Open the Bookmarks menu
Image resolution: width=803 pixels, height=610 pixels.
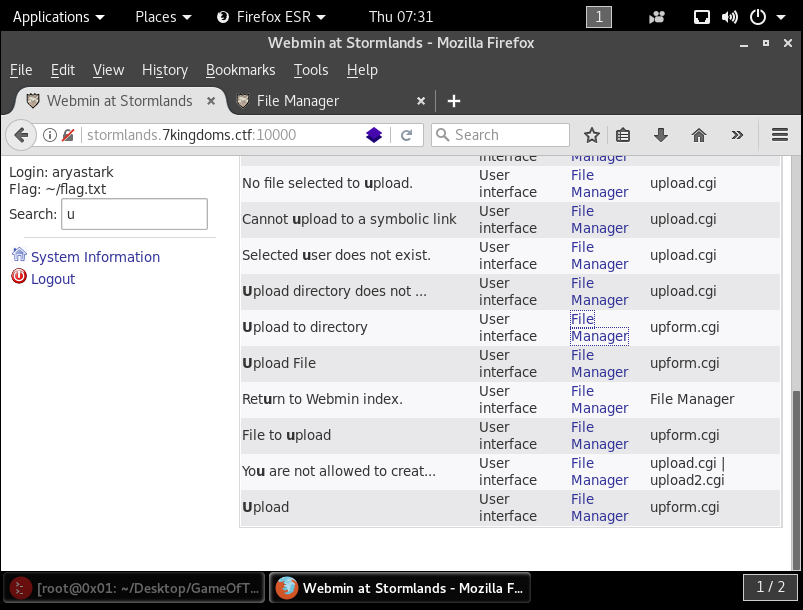(x=240, y=70)
